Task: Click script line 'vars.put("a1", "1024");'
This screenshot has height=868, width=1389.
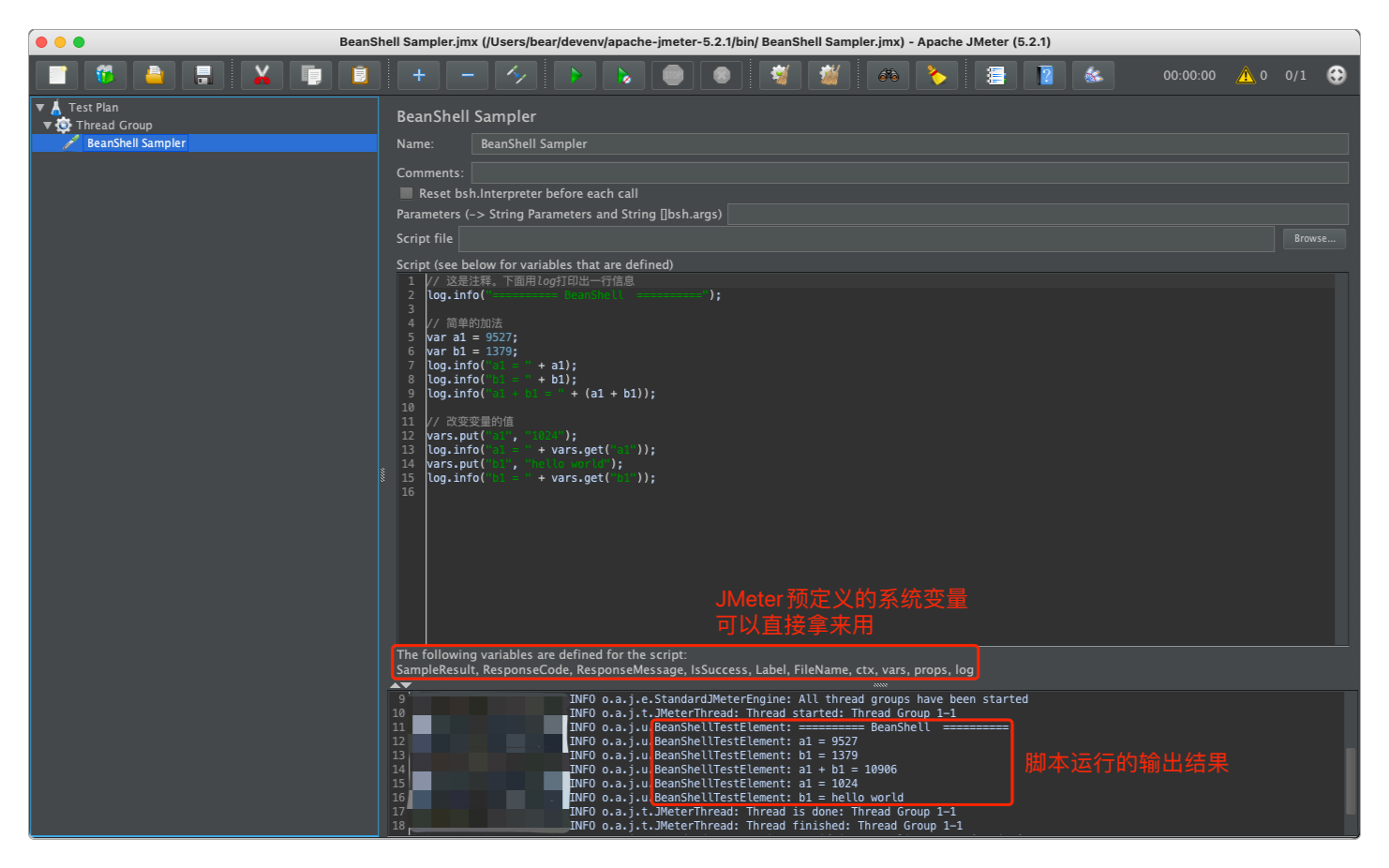Action: (502, 436)
